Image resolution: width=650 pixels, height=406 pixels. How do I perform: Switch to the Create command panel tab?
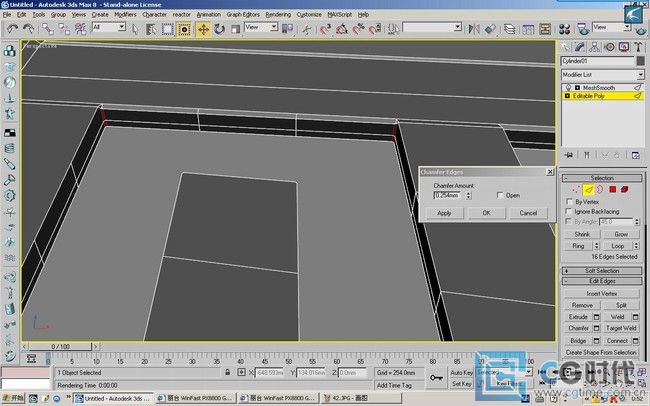pyautogui.click(x=566, y=47)
